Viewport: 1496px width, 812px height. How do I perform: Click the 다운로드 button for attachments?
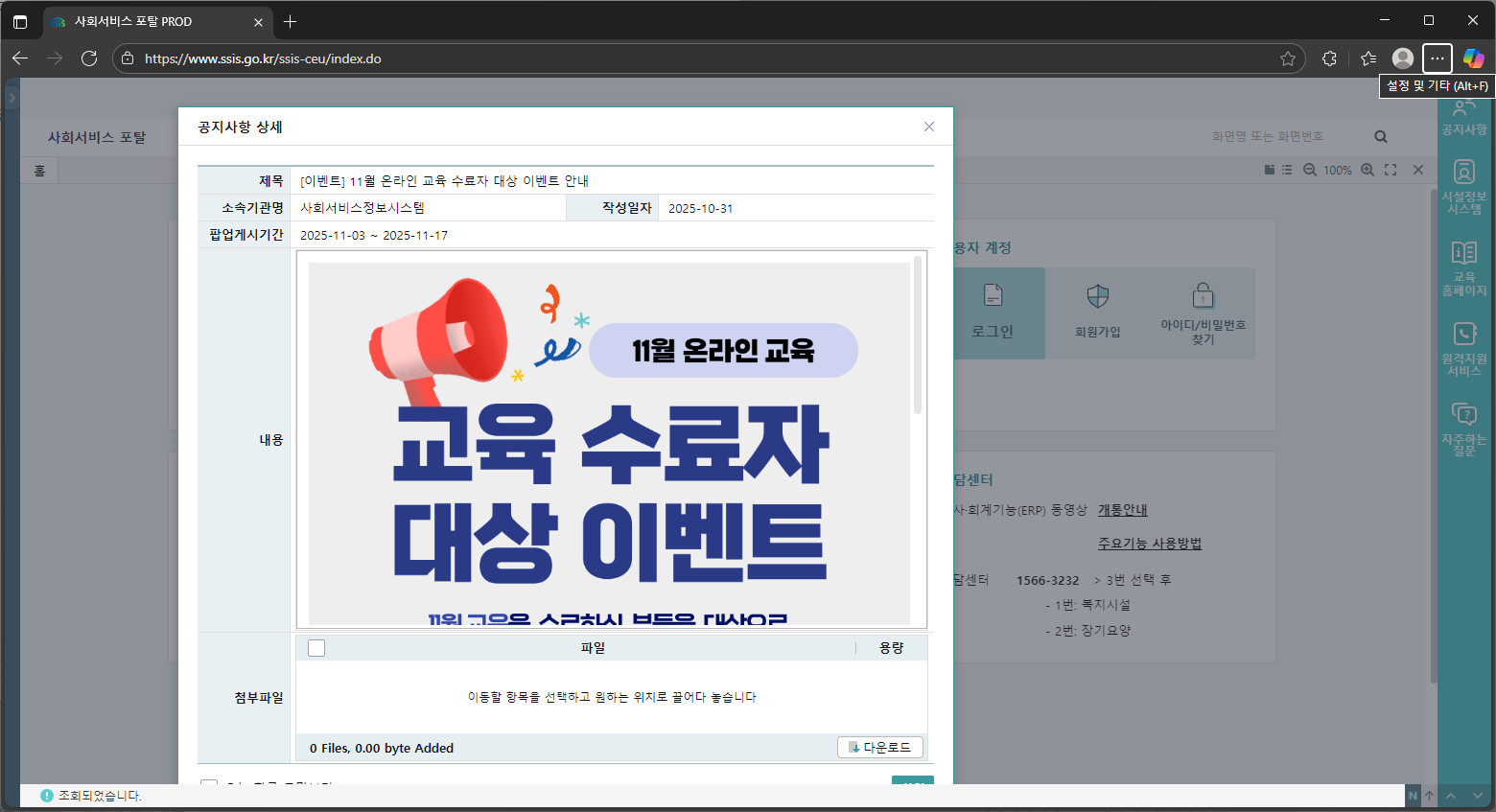pyautogui.click(x=879, y=747)
